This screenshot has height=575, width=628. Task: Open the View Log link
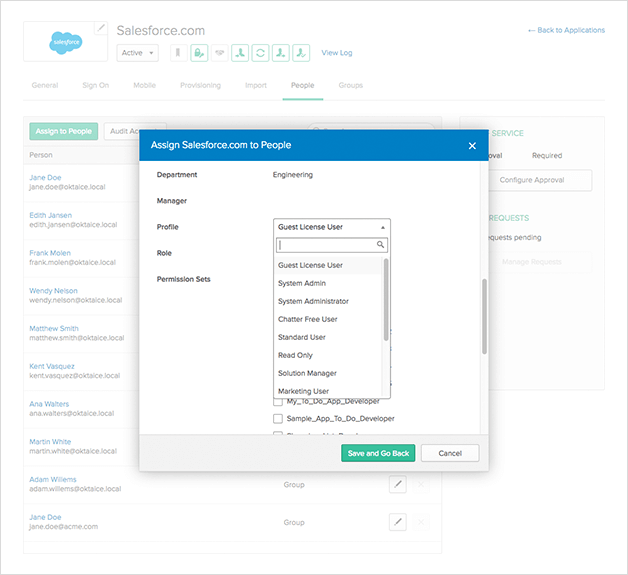pyautogui.click(x=336, y=53)
